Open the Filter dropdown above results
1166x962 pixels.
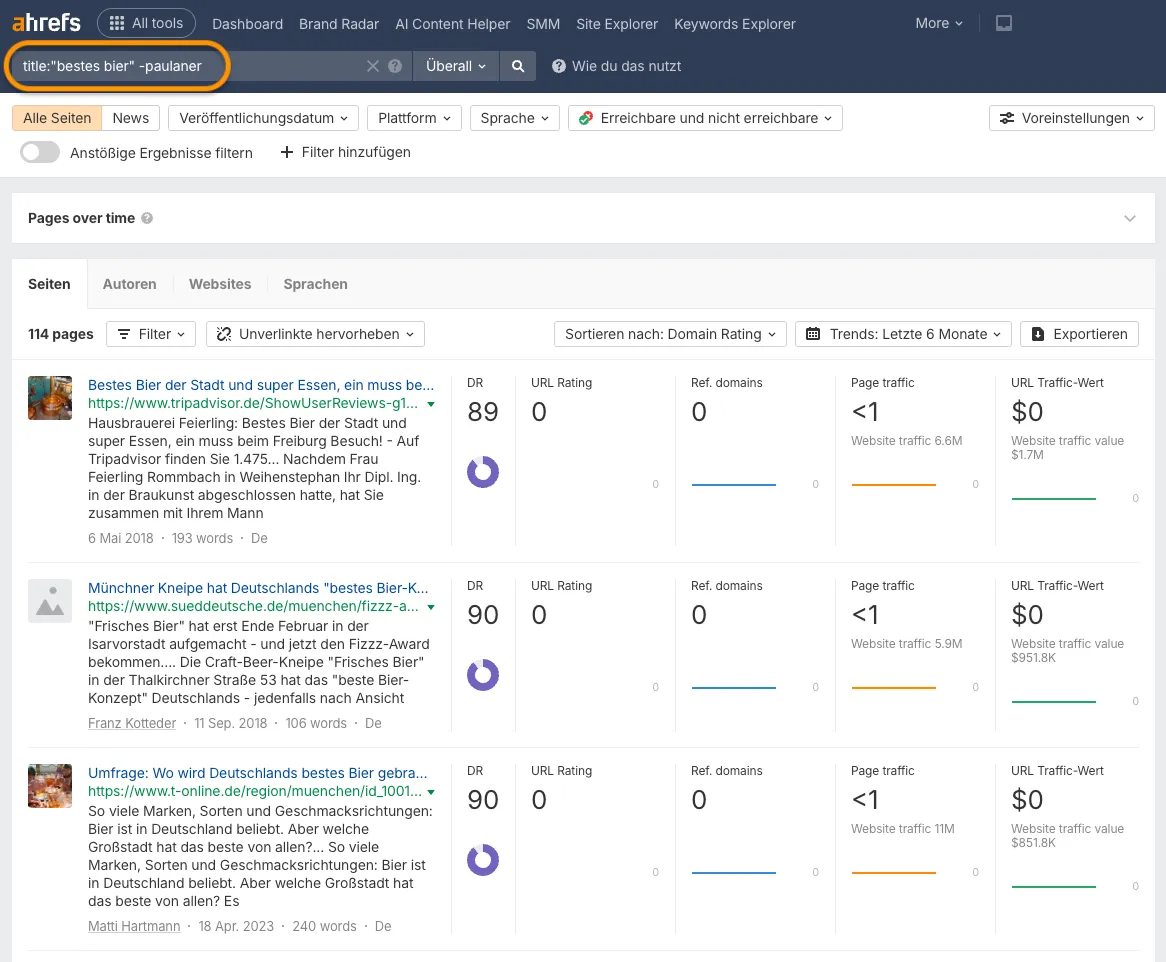click(151, 335)
